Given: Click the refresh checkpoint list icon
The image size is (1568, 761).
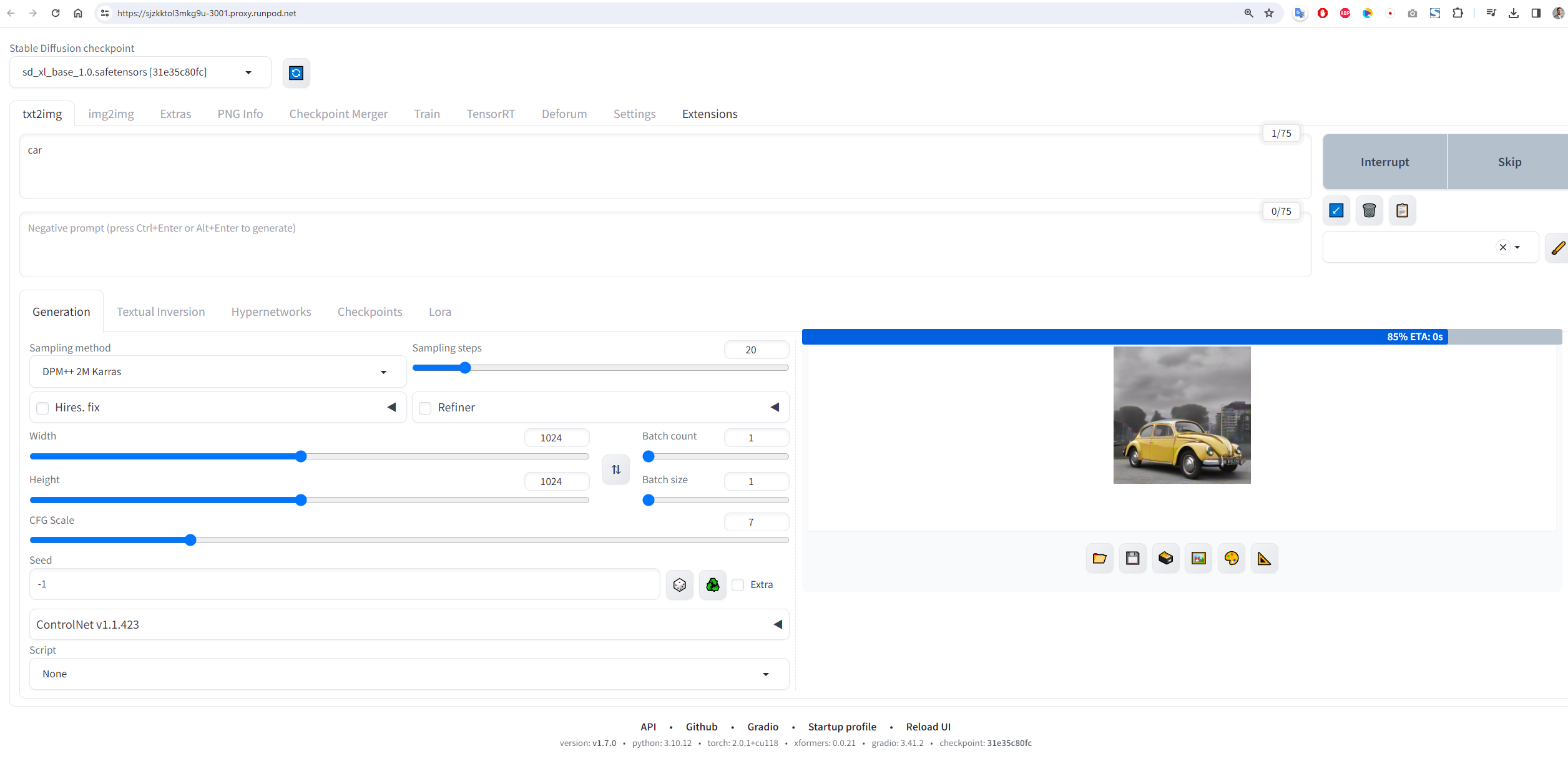Looking at the screenshot, I should click(296, 73).
